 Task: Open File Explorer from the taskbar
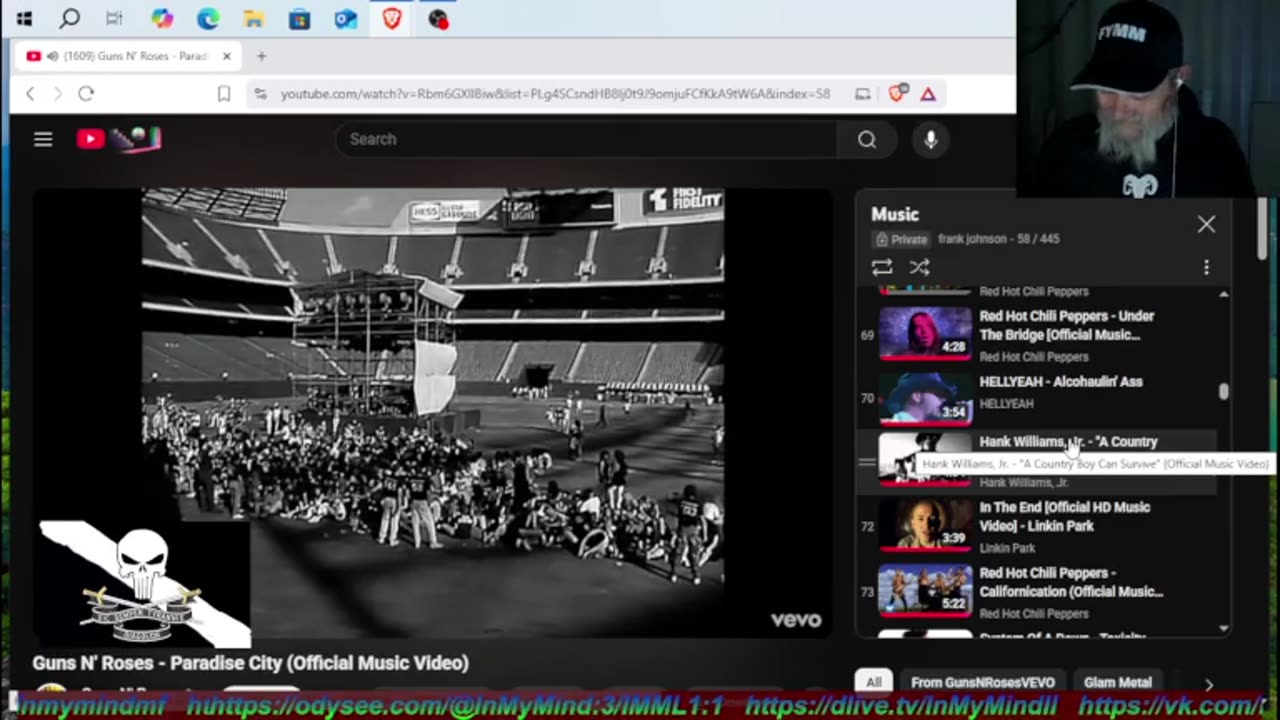[253, 18]
